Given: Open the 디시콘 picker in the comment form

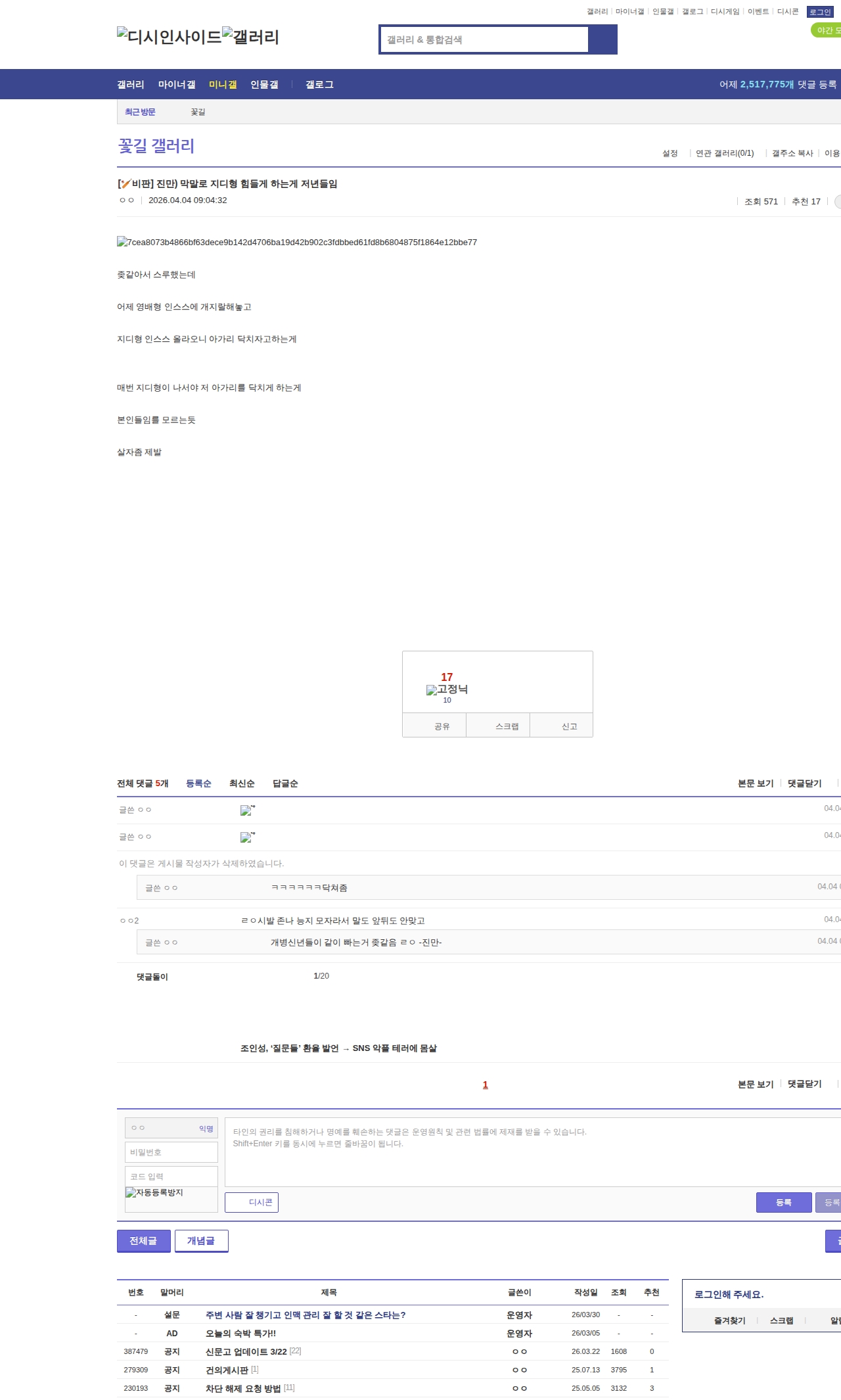Looking at the screenshot, I should 252,1202.
